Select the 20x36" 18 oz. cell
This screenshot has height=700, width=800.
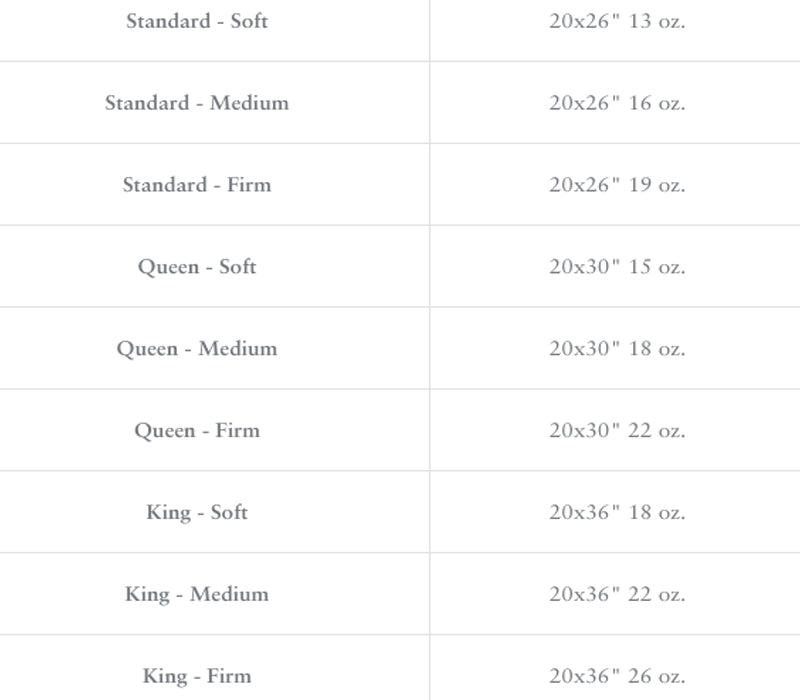pos(616,513)
